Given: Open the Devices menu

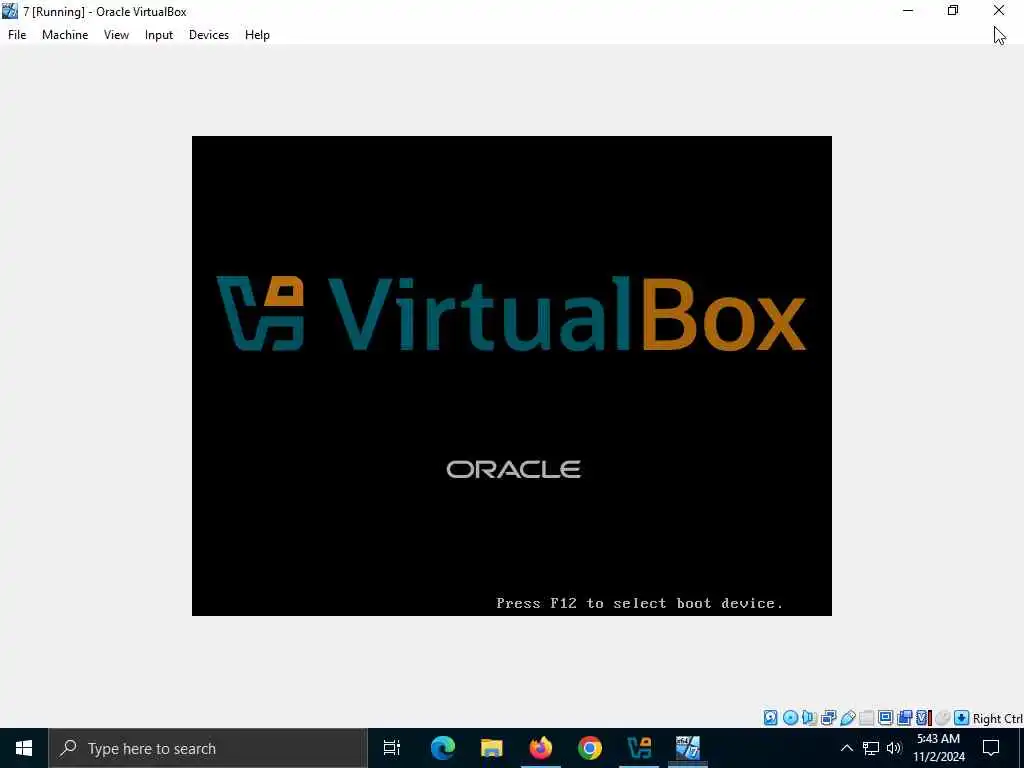Looking at the screenshot, I should (209, 35).
